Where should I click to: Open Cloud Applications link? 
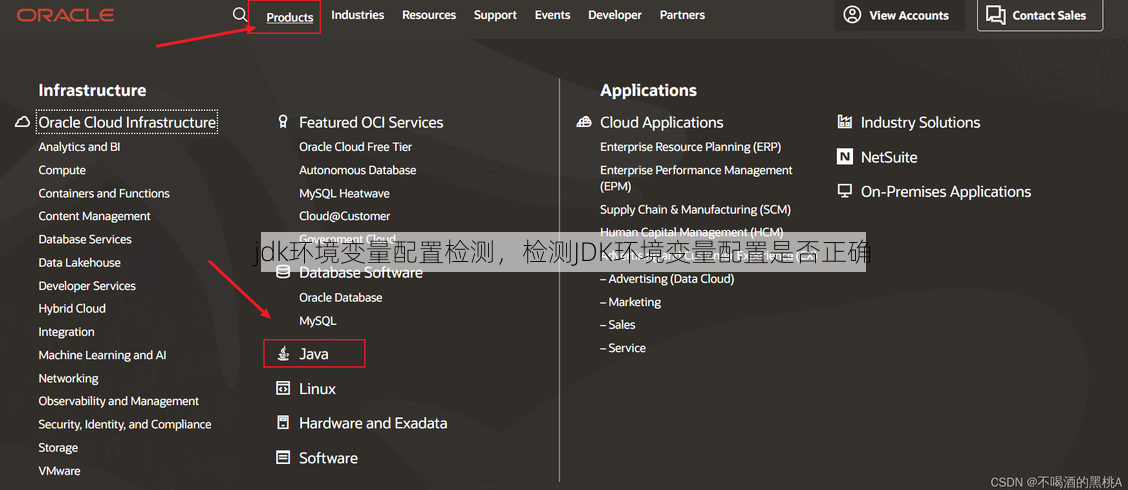point(662,122)
